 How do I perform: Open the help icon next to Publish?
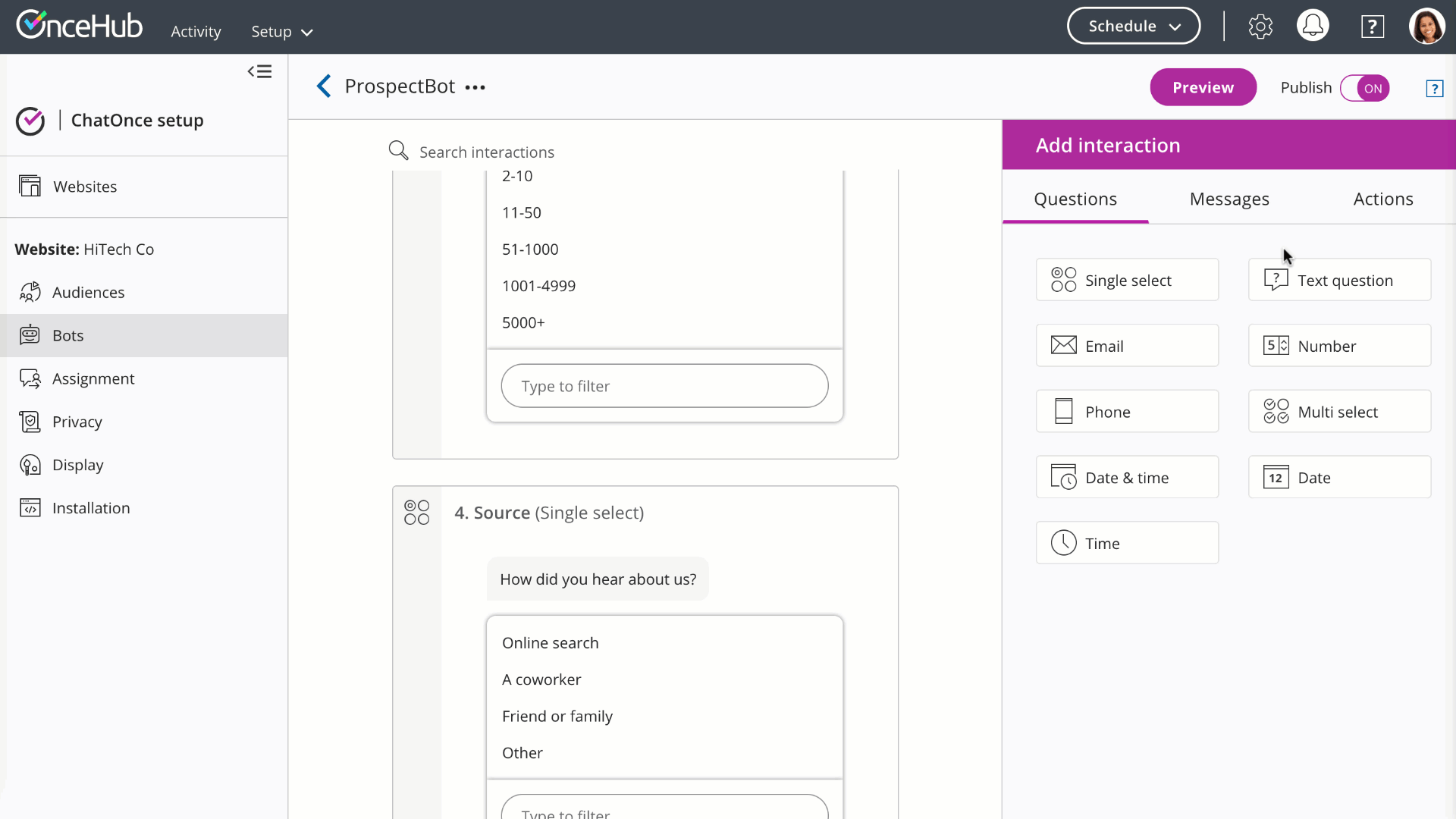[1434, 89]
